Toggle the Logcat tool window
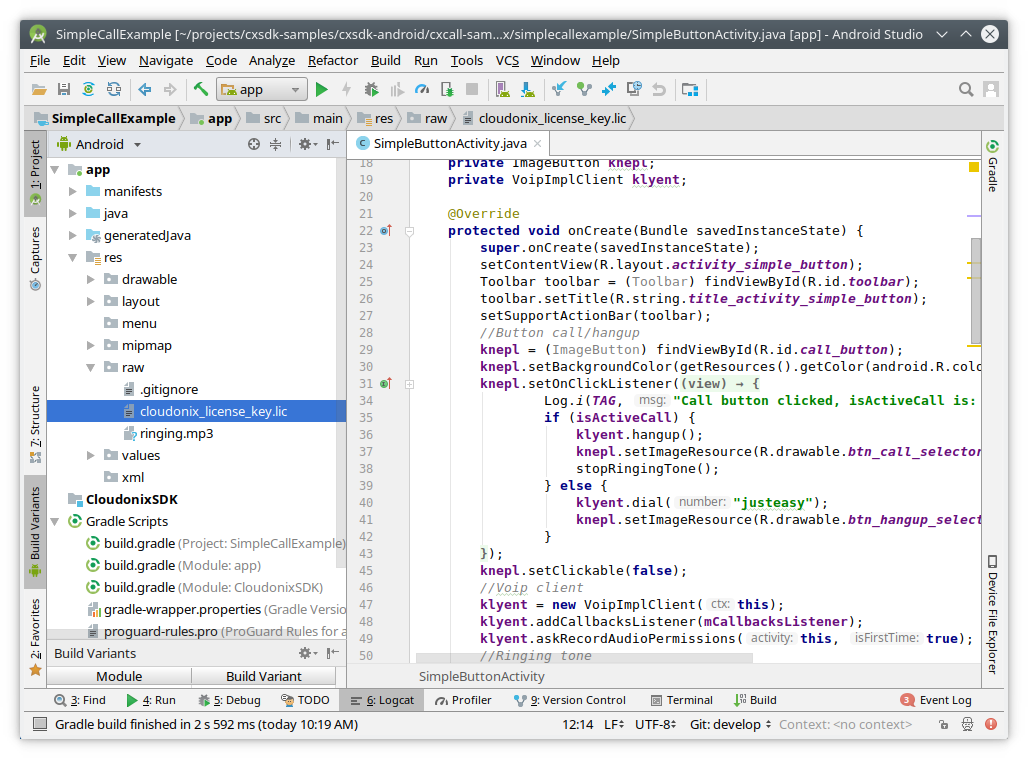The image size is (1028, 759). 381,700
